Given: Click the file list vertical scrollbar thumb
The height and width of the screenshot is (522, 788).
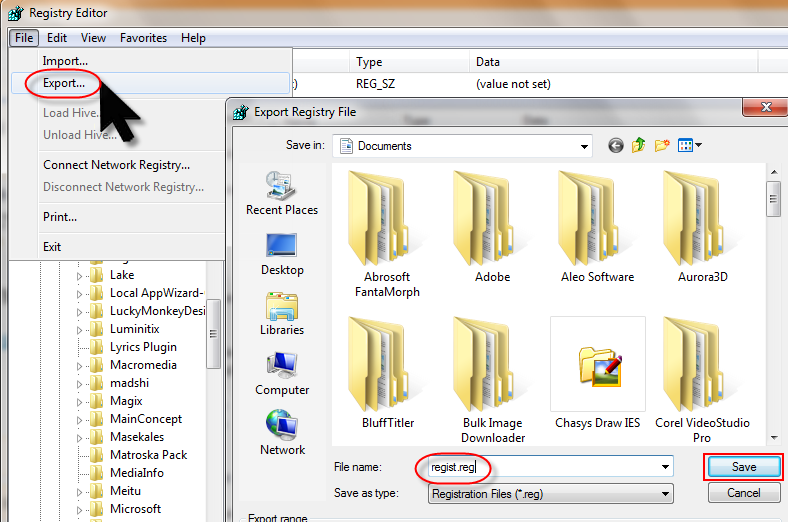Looking at the screenshot, I should (773, 198).
